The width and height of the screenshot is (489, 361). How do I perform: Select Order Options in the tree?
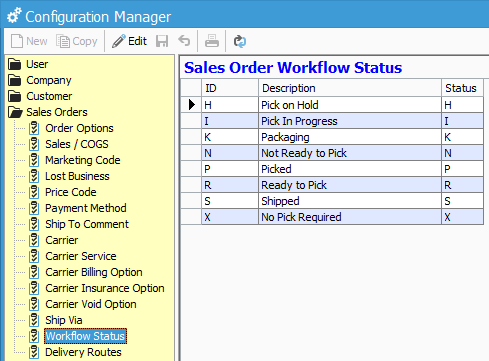[x=79, y=128]
